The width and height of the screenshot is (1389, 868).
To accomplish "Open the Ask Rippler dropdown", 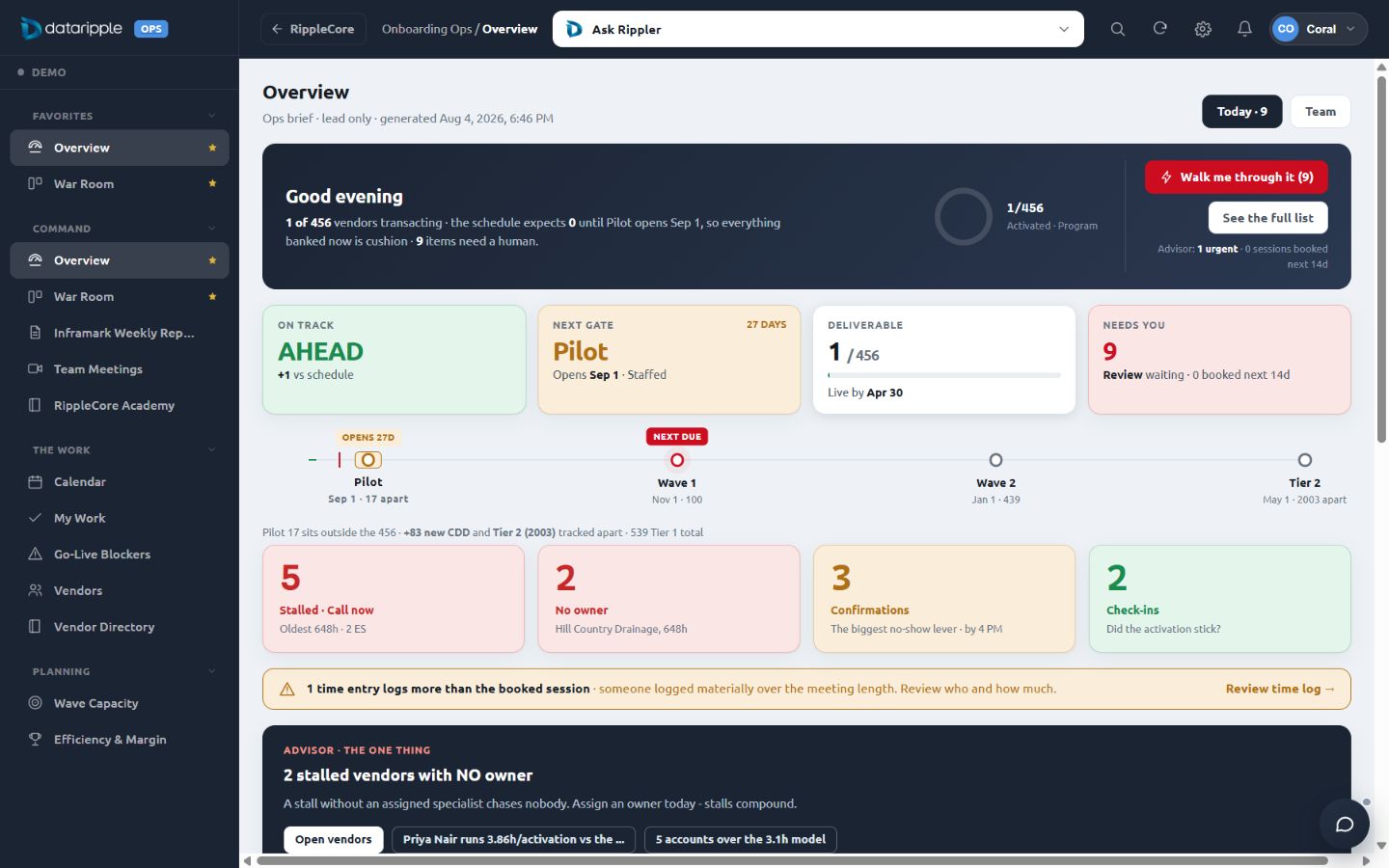I will click(818, 29).
